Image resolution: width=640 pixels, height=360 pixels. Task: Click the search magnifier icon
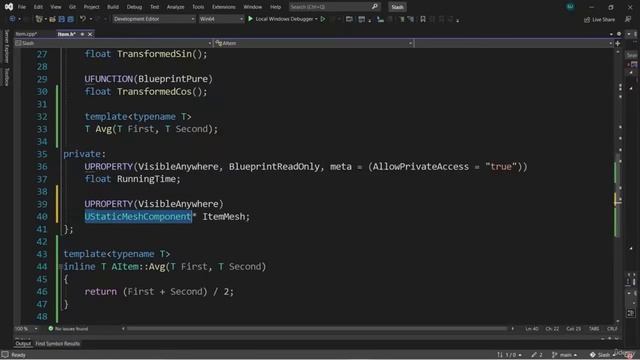click(375, 7)
